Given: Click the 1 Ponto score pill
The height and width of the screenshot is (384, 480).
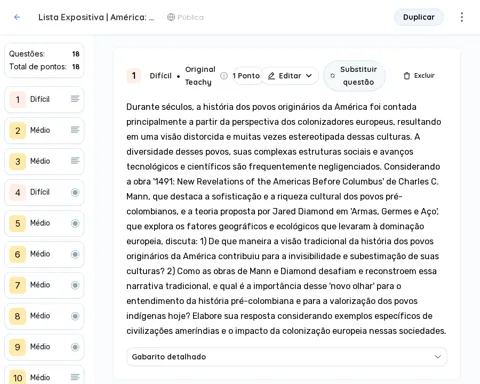Looking at the screenshot, I should (246, 76).
